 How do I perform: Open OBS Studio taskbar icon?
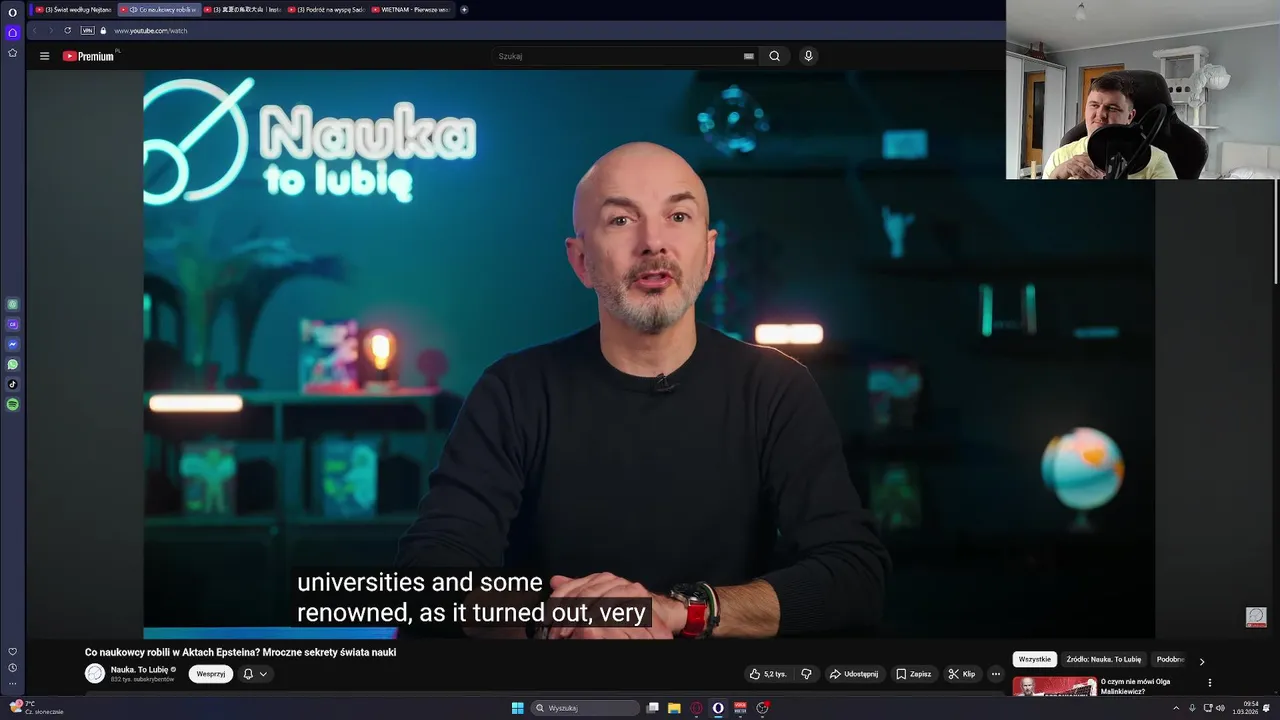(762, 708)
